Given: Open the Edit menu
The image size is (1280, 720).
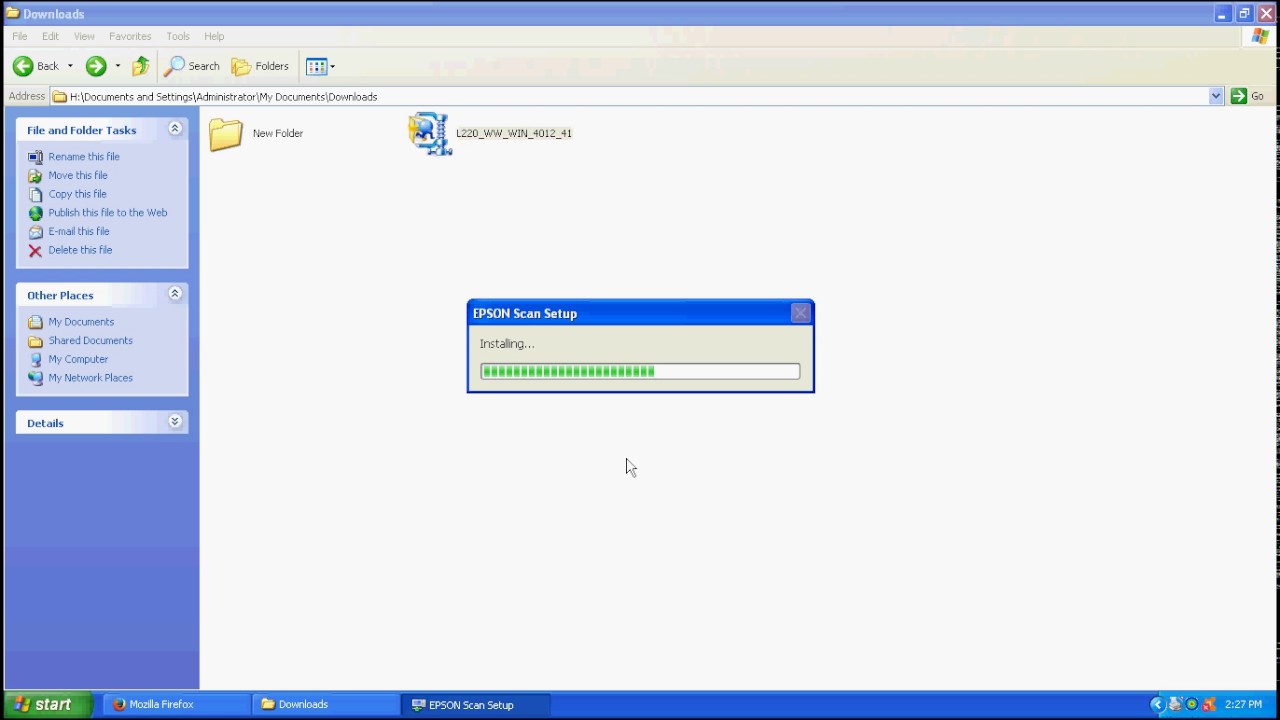Looking at the screenshot, I should tap(50, 36).
